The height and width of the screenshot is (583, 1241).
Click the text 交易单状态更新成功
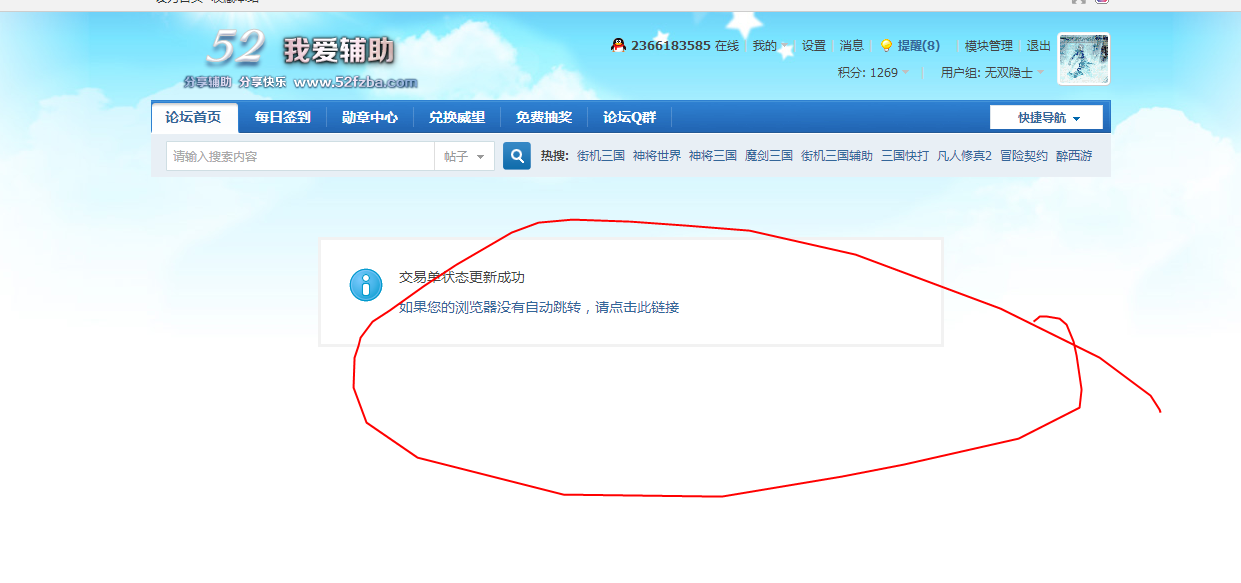462,277
